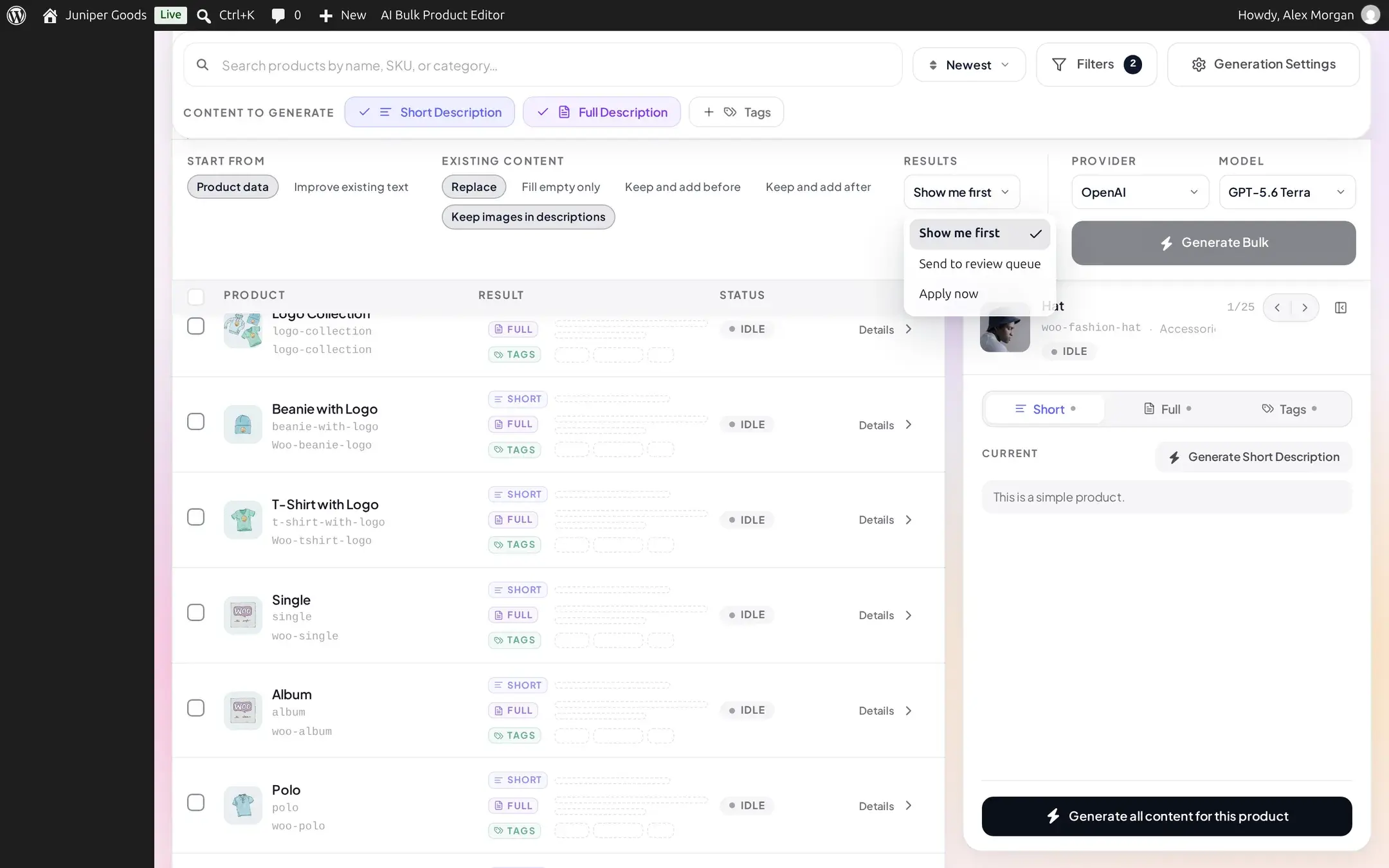Open Generation Settings

[1263, 64]
